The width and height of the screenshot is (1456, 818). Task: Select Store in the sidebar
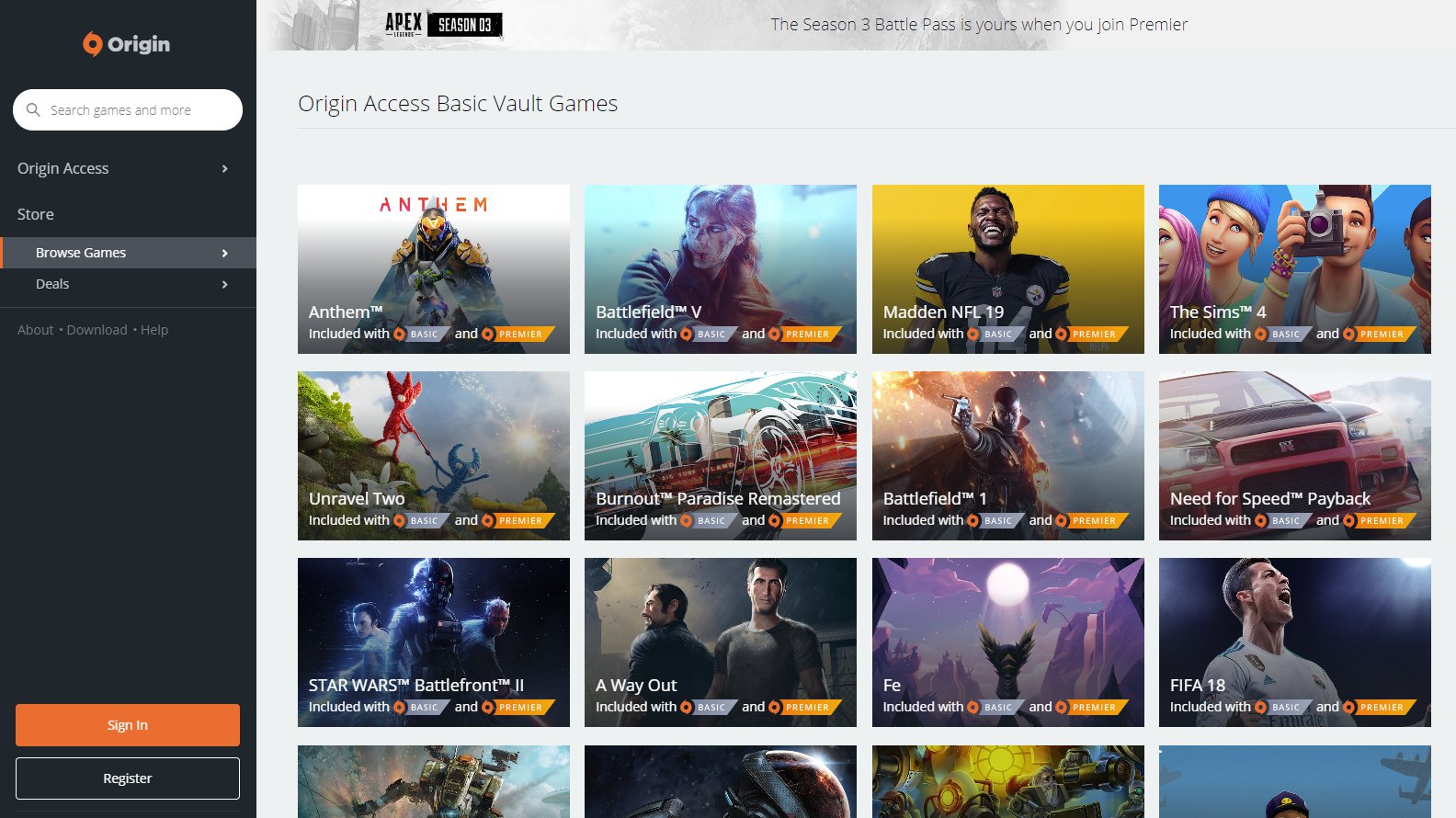[36, 214]
